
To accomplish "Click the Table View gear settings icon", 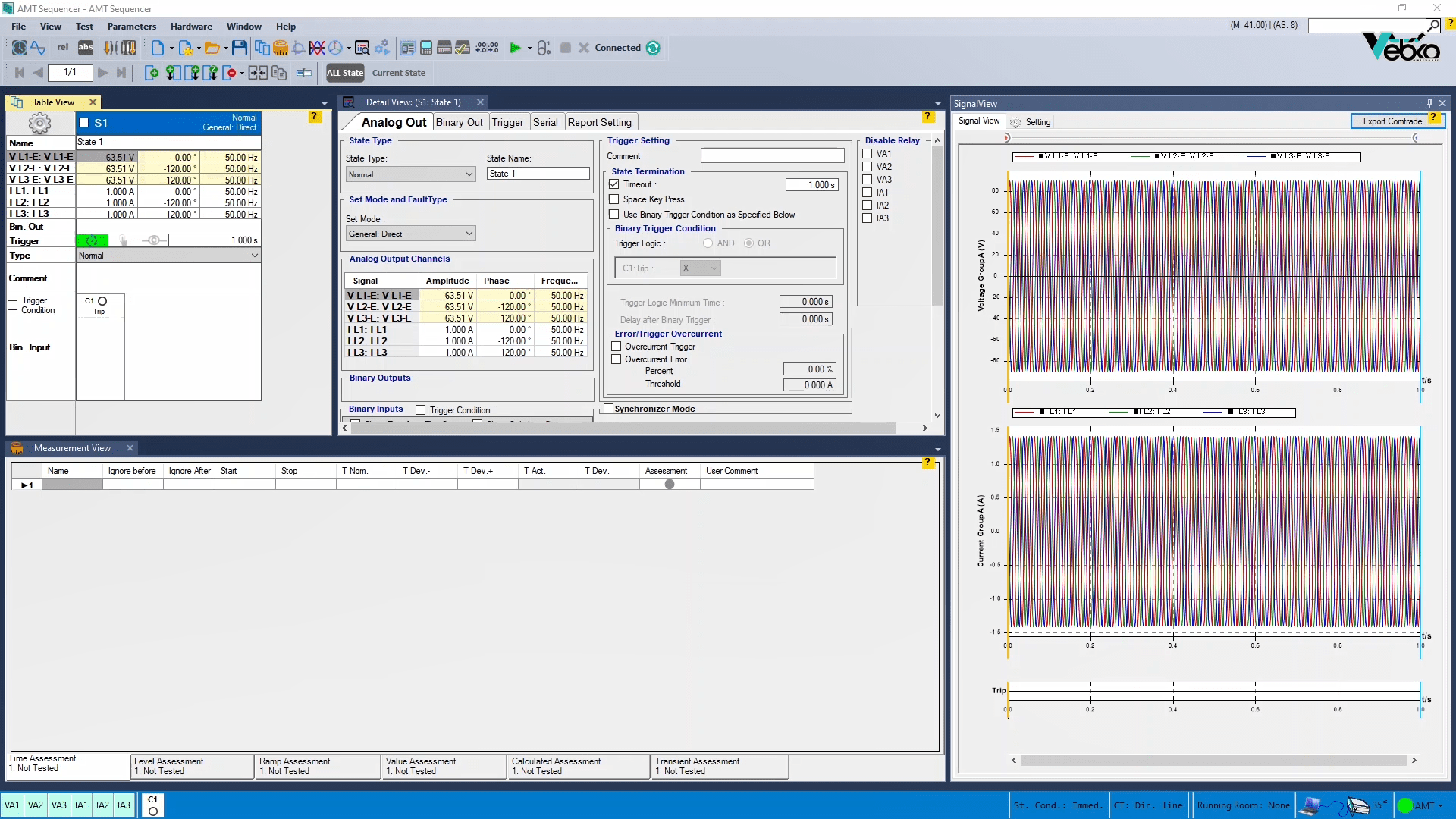I will (x=39, y=123).
